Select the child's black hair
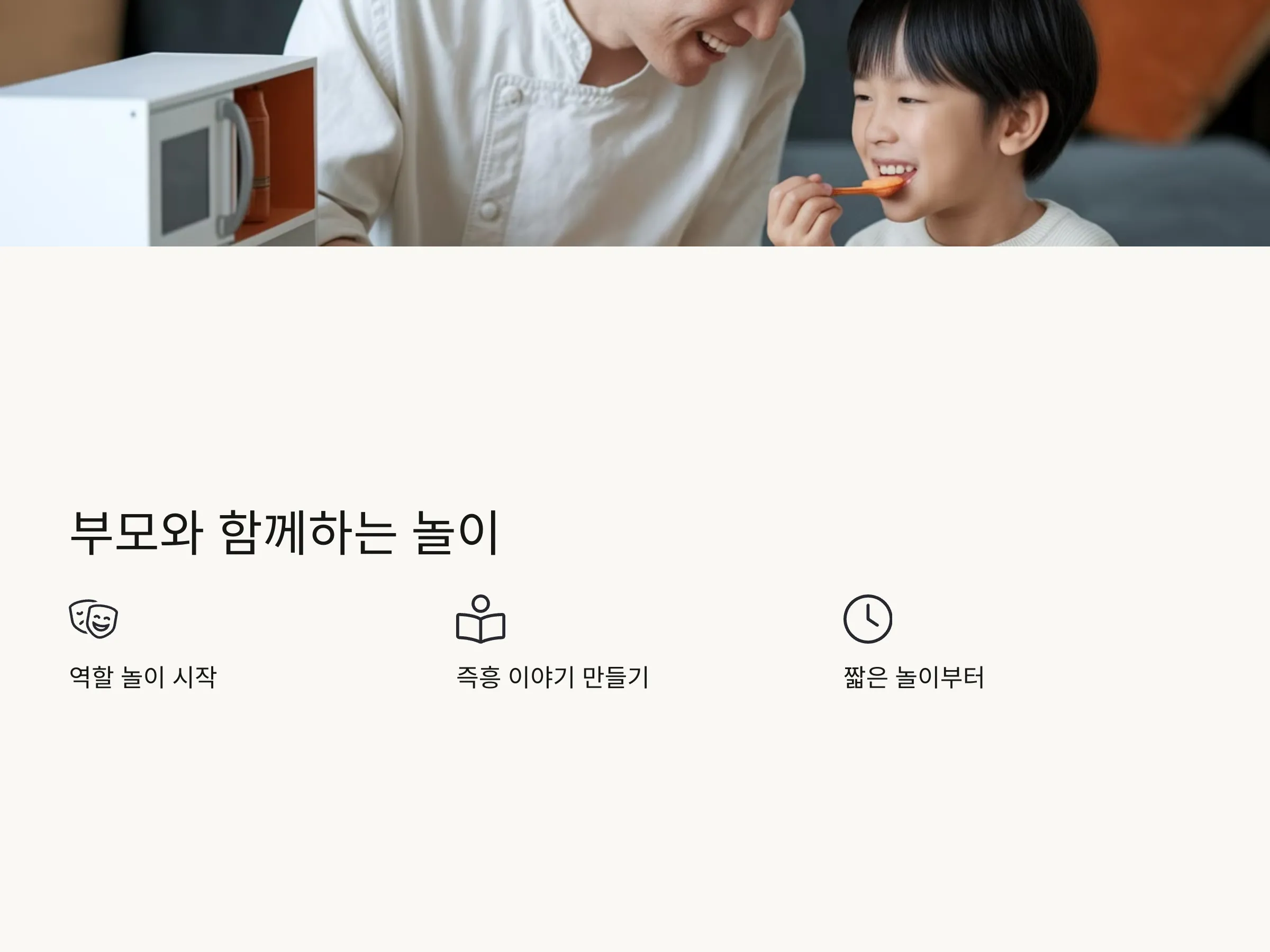Image resolution: width=1270 pixels, height=952 pixels. coord(970,63)
